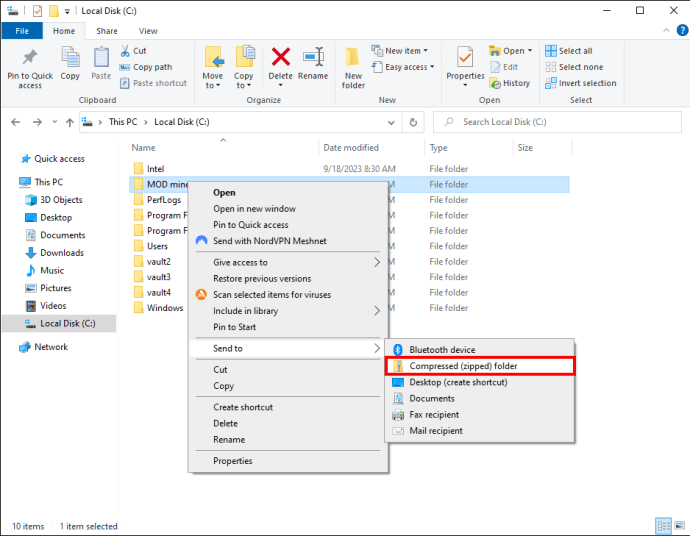Click History in the Open group
Screen dimensions: 690x536
(510, 83)
